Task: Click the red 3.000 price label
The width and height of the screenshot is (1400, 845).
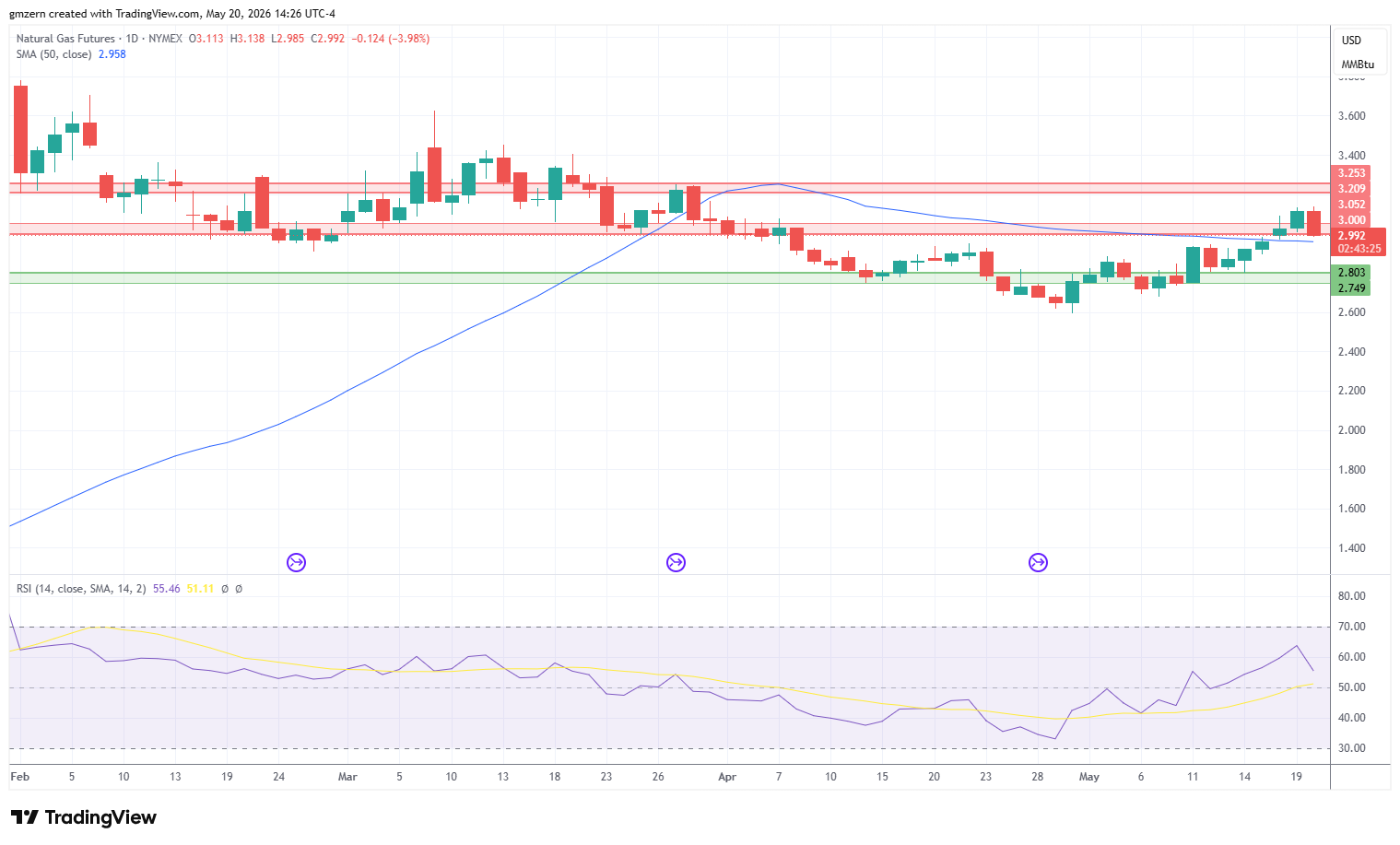Action: click(1352, 220)
